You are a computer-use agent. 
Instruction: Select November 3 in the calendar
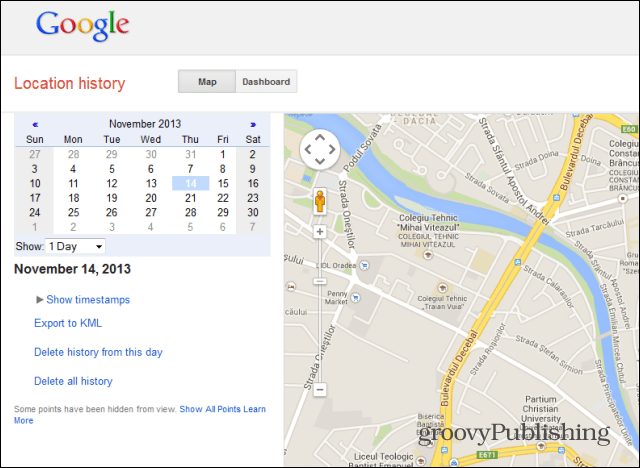(35, 169)
